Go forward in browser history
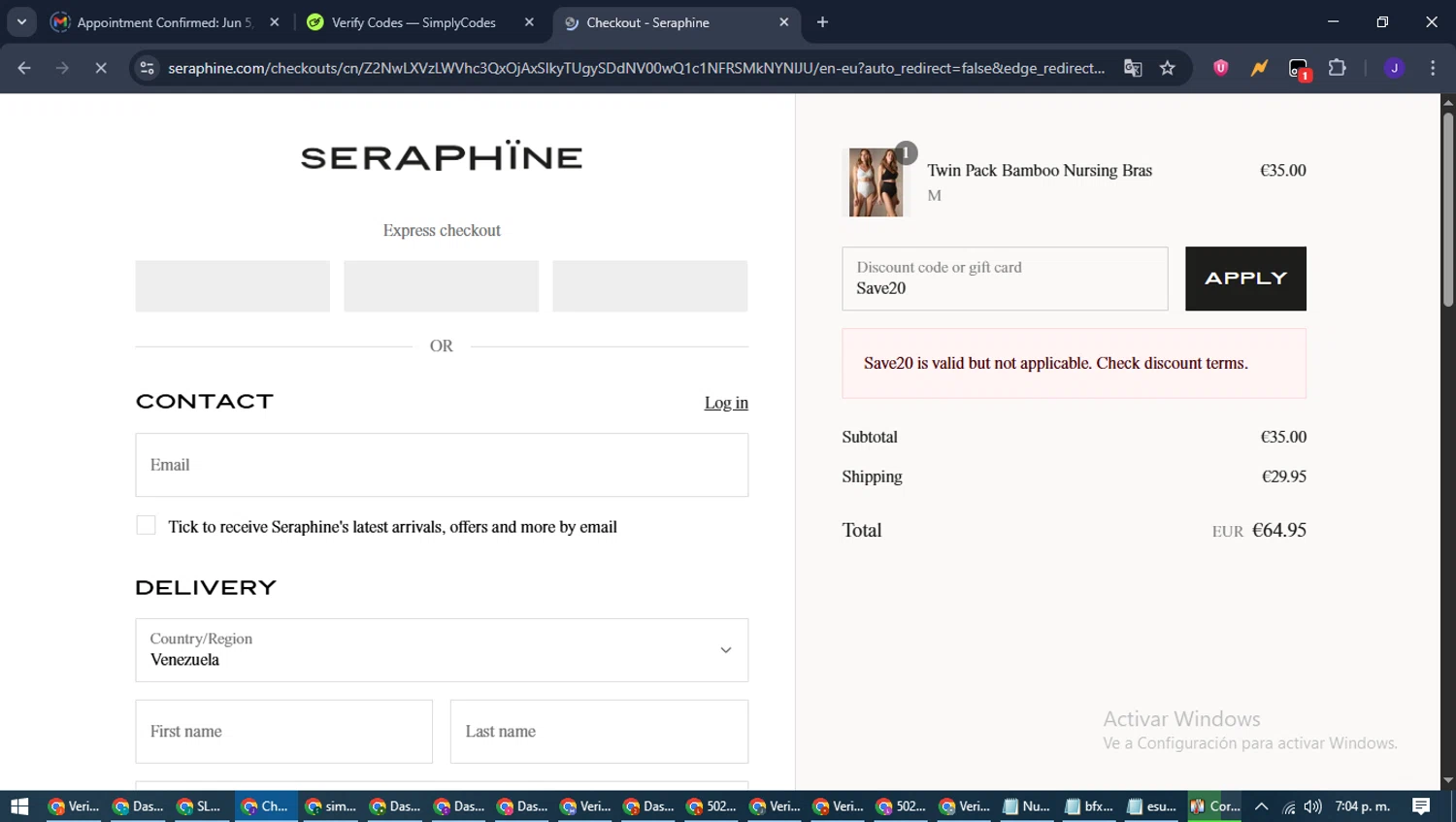This screenshot has height=822, width=1456. pyautogui.click(x=62, y=68)
